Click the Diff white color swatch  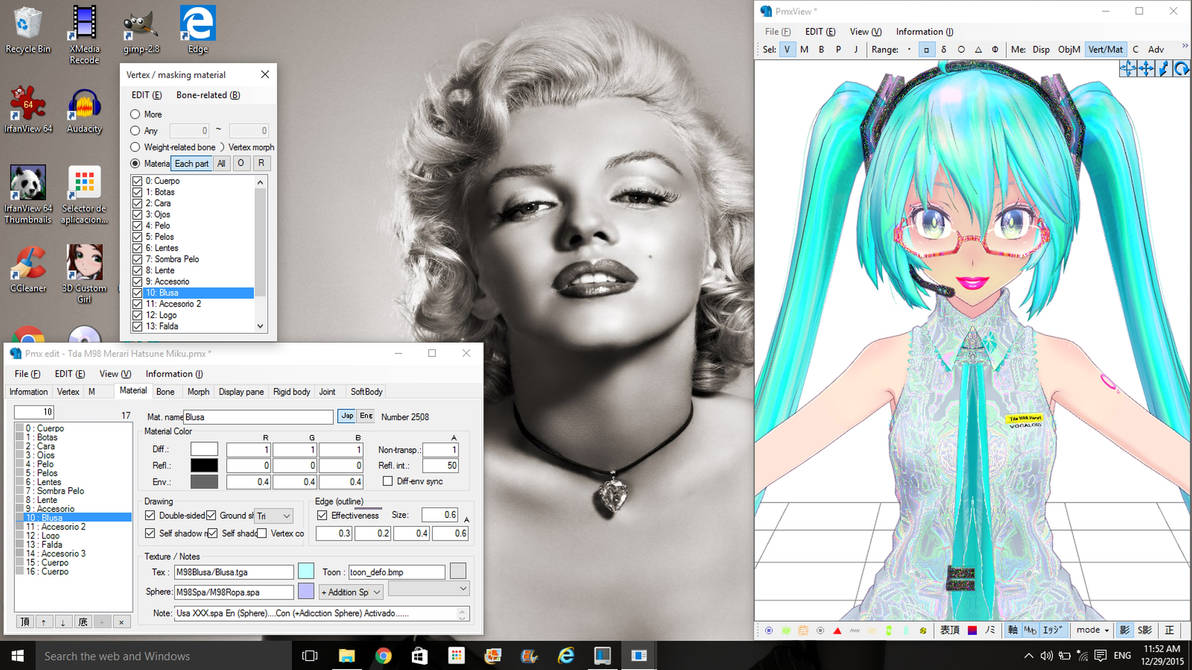point(204,449)
